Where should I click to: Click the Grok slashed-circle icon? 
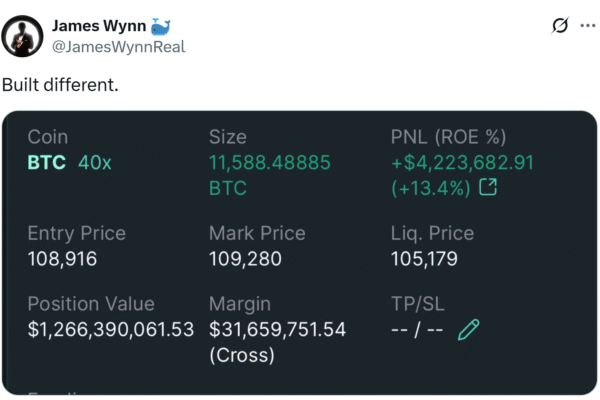(x=560, y=26)
